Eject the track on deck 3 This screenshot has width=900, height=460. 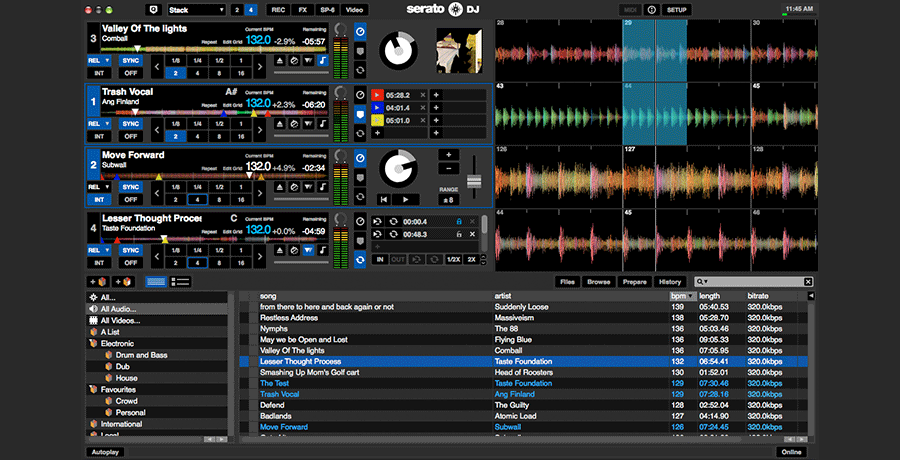click(280, 60)
